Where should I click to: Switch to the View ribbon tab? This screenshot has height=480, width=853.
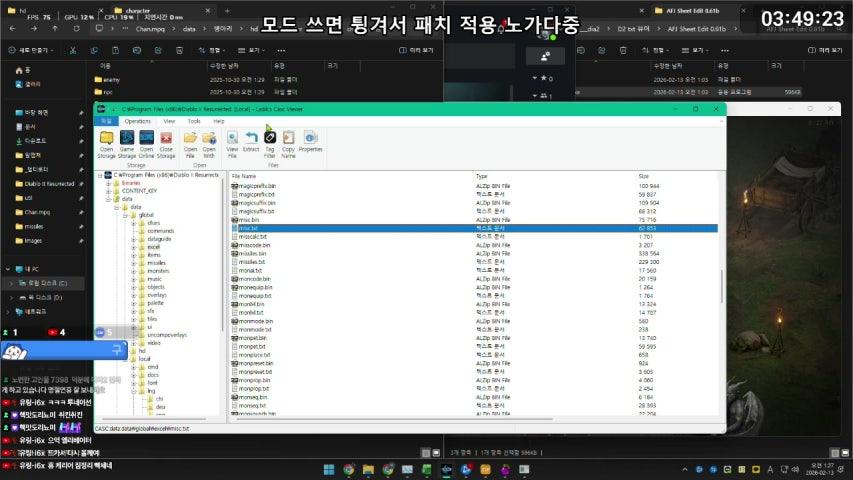[x=169, y=120]
